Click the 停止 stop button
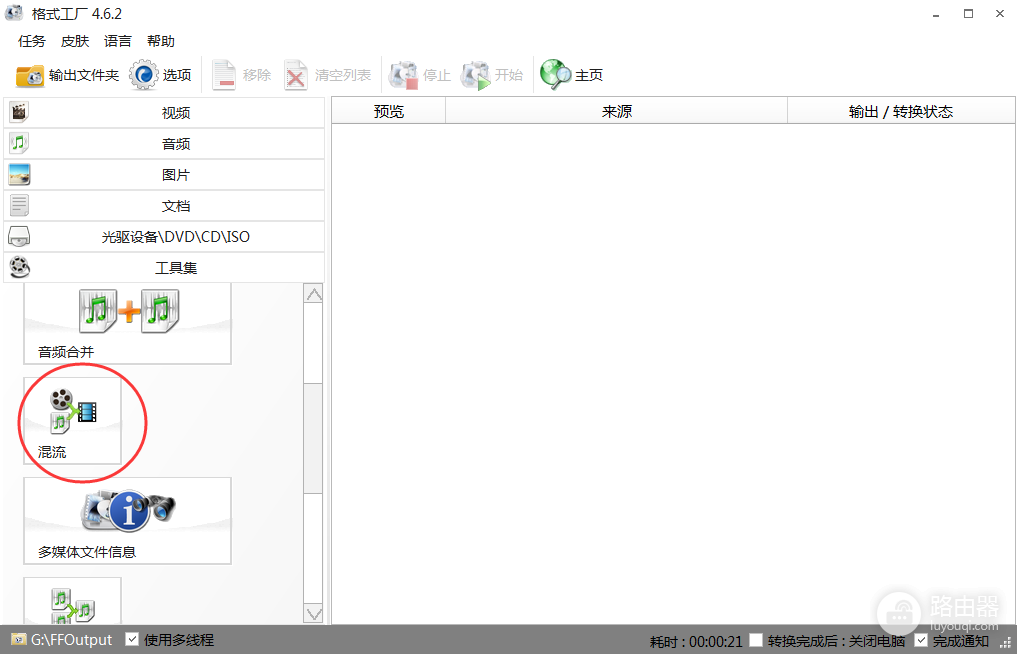Screen dimensions: 1017x654 click(420, 75)
